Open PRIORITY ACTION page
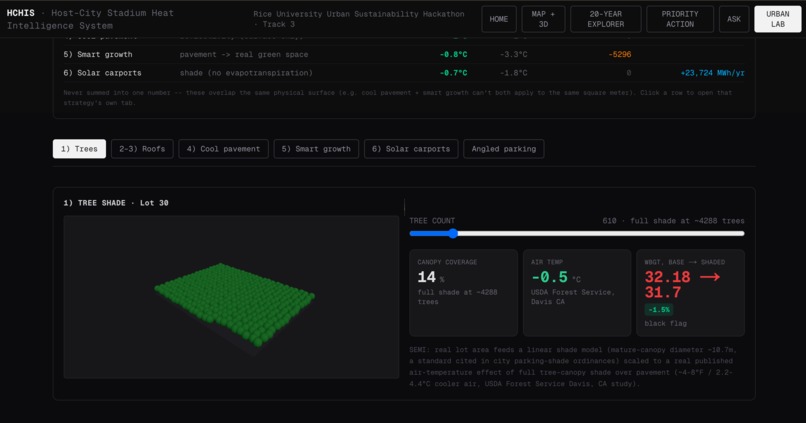The image size is (806, 423). coord(680,19)
